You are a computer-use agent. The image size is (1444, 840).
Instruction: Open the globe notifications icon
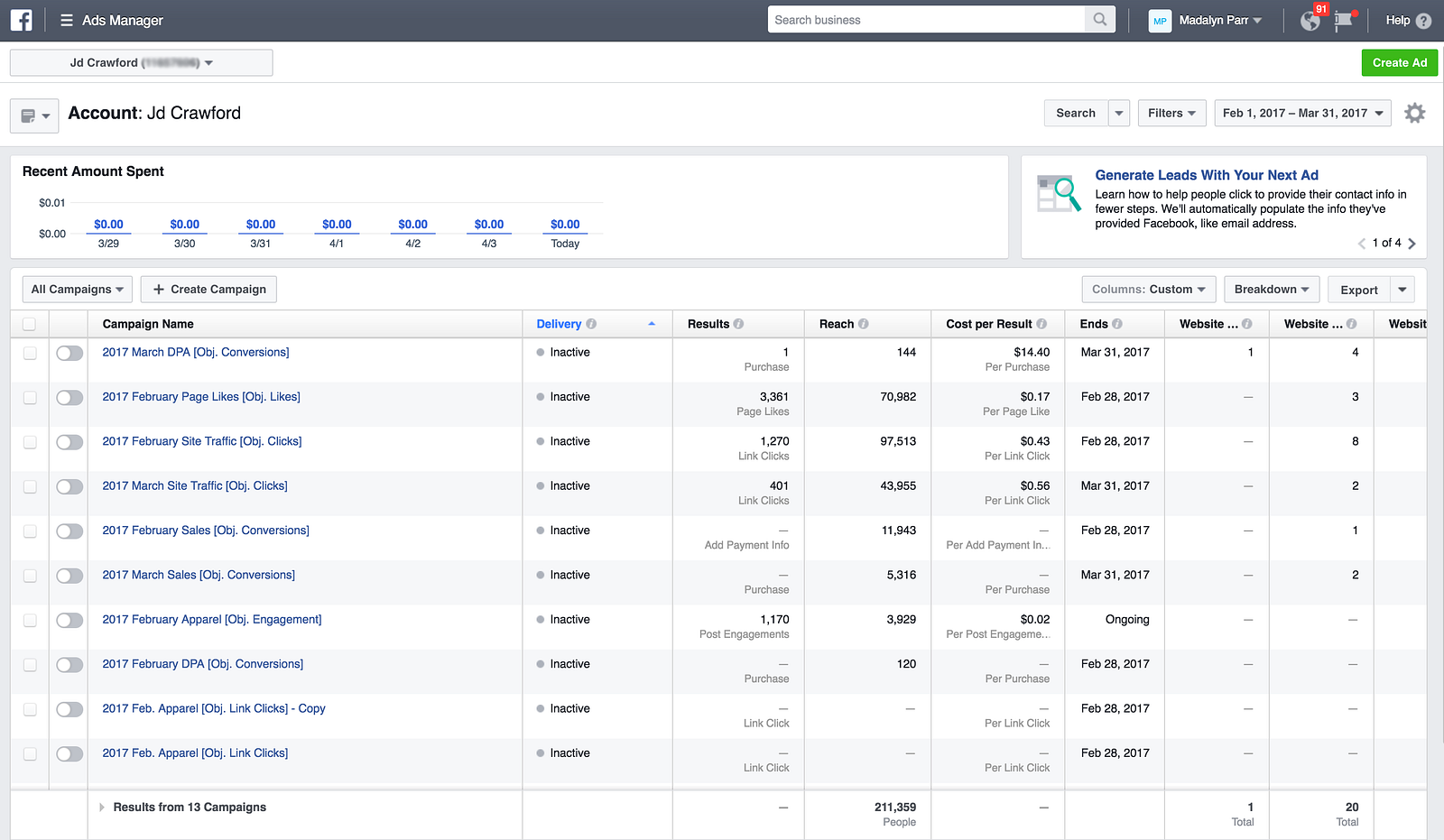(1310, 21)
